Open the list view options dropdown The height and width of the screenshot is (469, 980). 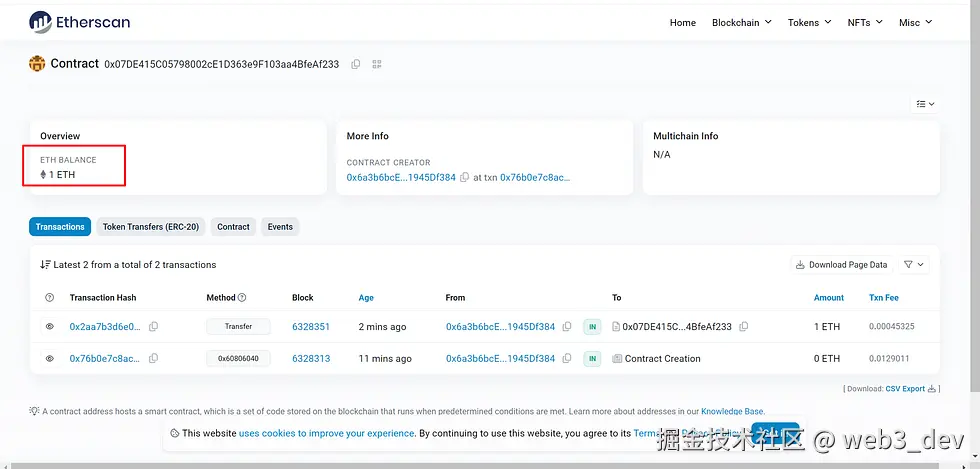click(x=925, y=104)
